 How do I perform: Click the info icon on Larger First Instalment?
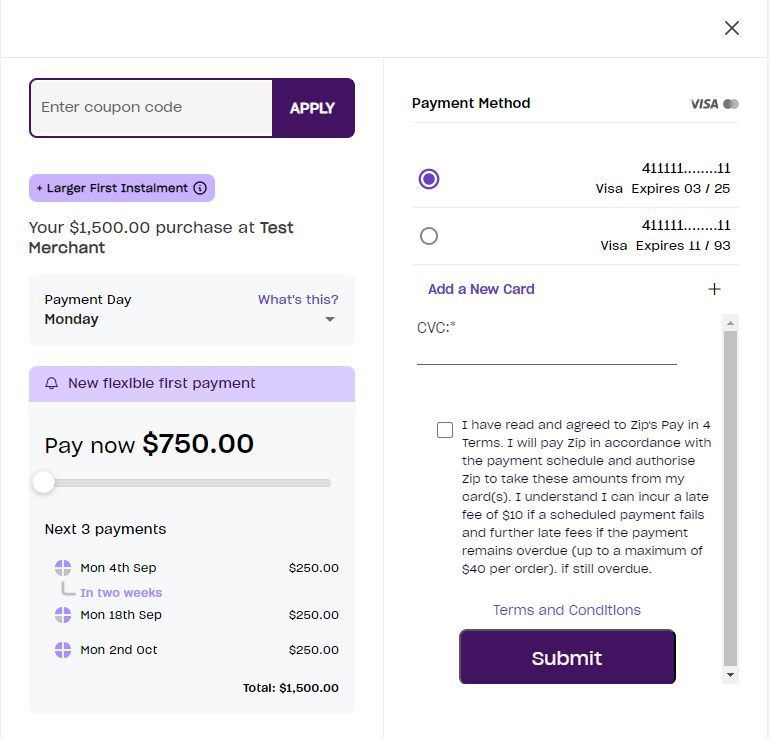pos(200,188)
